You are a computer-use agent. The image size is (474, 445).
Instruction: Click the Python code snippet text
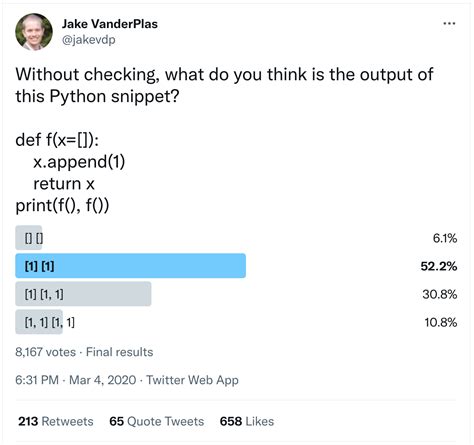coord(70,172)
